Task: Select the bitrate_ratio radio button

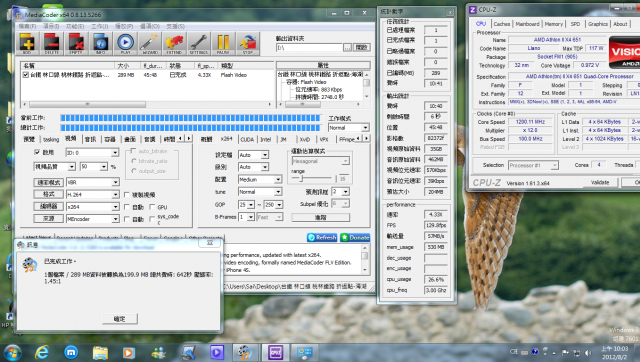Action: [x=133, y=161]
